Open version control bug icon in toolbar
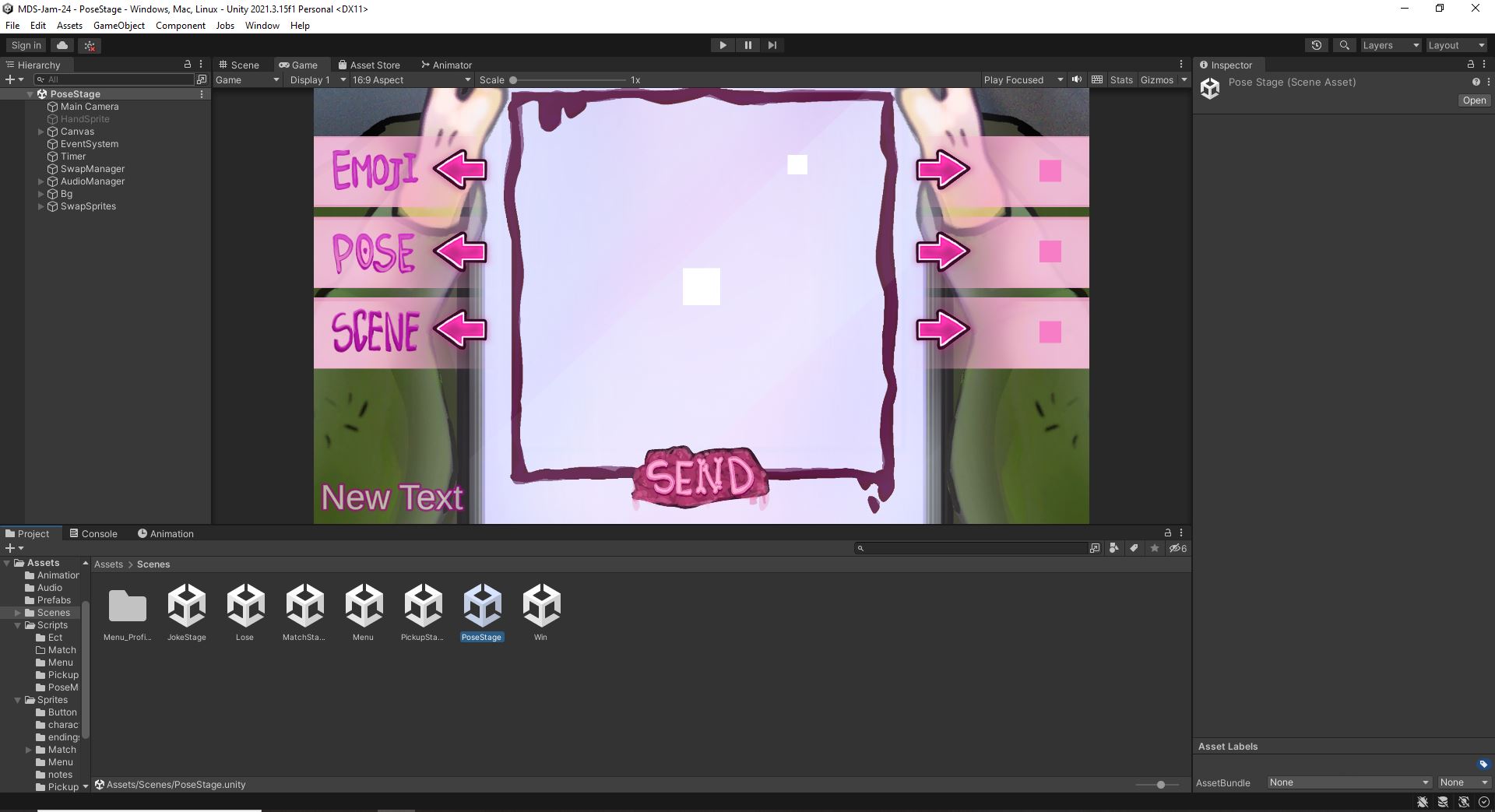This screenshot has width=1495, height=812. coord(90,46)
